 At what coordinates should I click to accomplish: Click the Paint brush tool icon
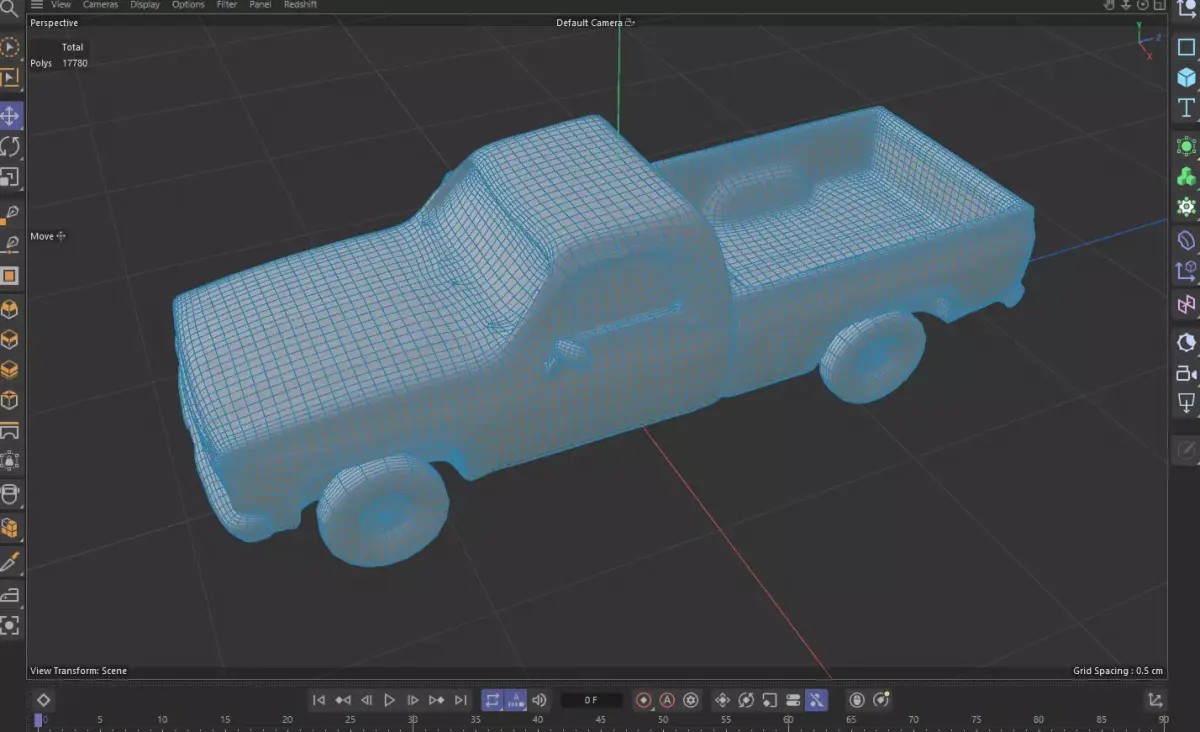pos(10,561)
